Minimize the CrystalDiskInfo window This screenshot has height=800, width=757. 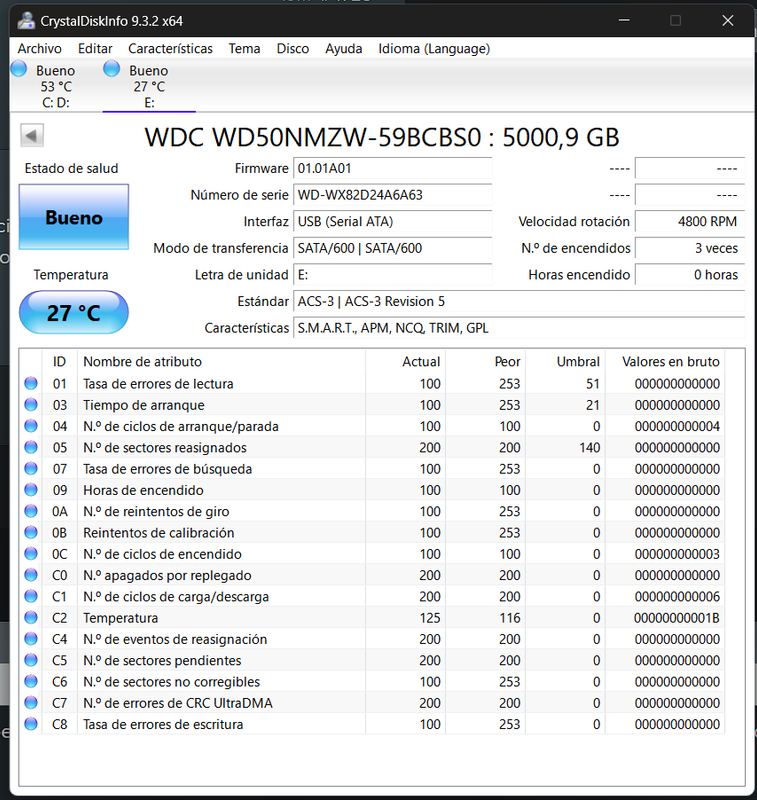[624, 20]
